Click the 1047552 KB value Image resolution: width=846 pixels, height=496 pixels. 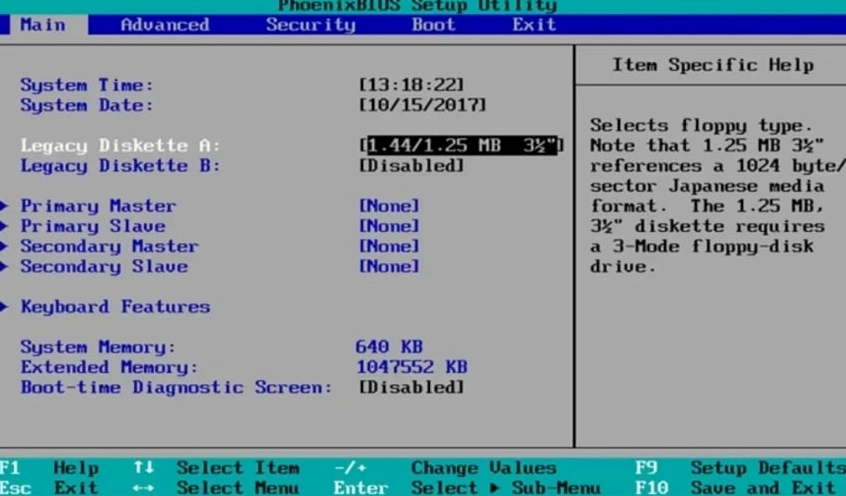[x=412, y=367]
